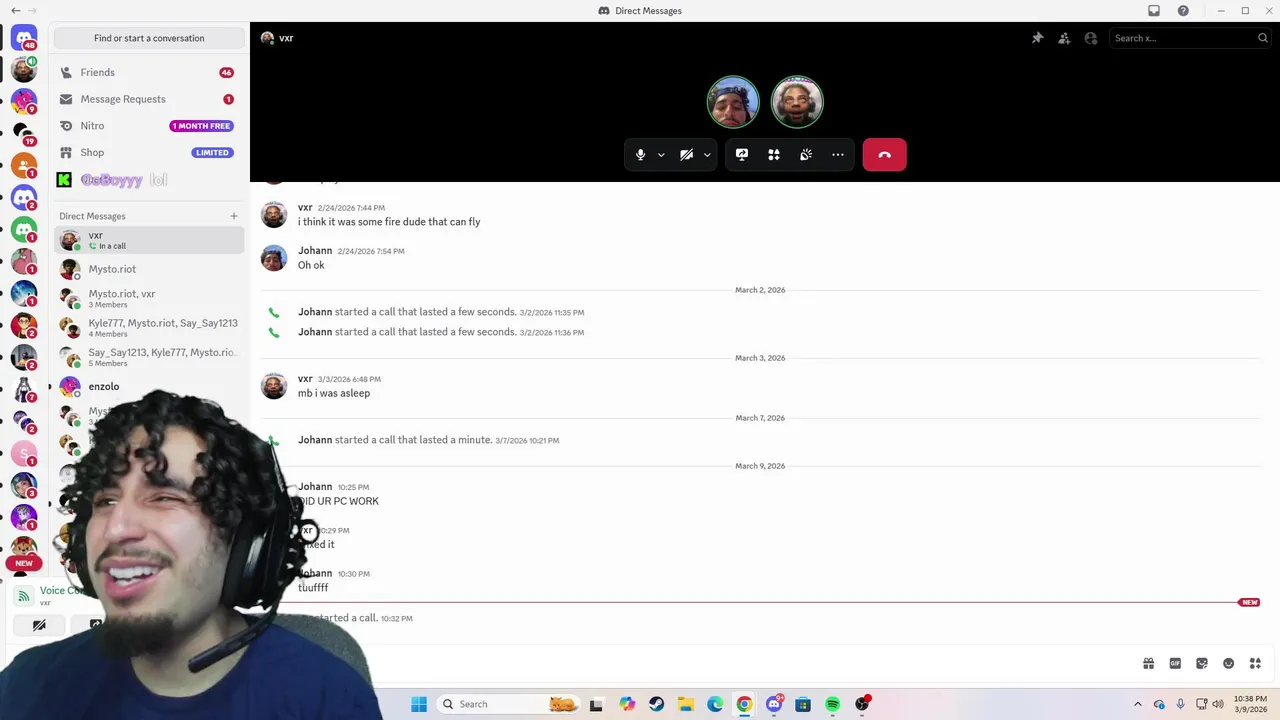The width and height of the screenshot is (1280, 720).
Task: Click Johann username on 'Oh ok' message
Action: [x=315, y=251]
